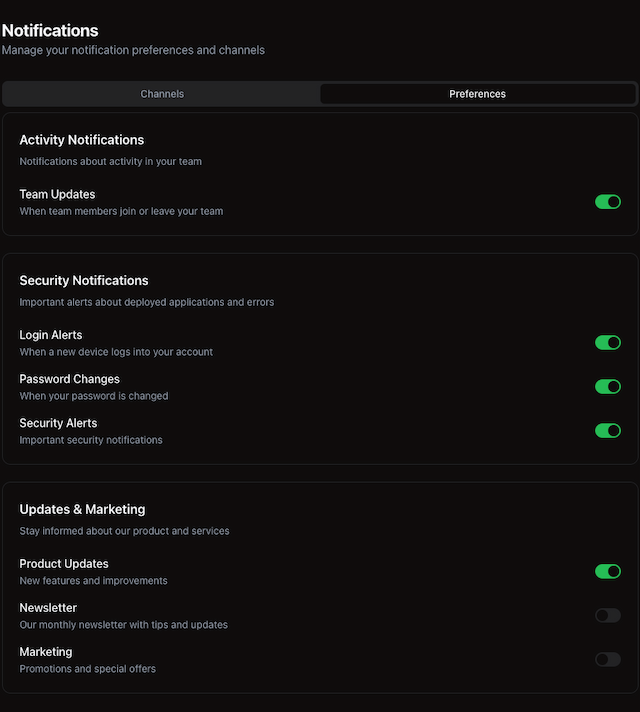Click 'When your password is changed' text

94,396
